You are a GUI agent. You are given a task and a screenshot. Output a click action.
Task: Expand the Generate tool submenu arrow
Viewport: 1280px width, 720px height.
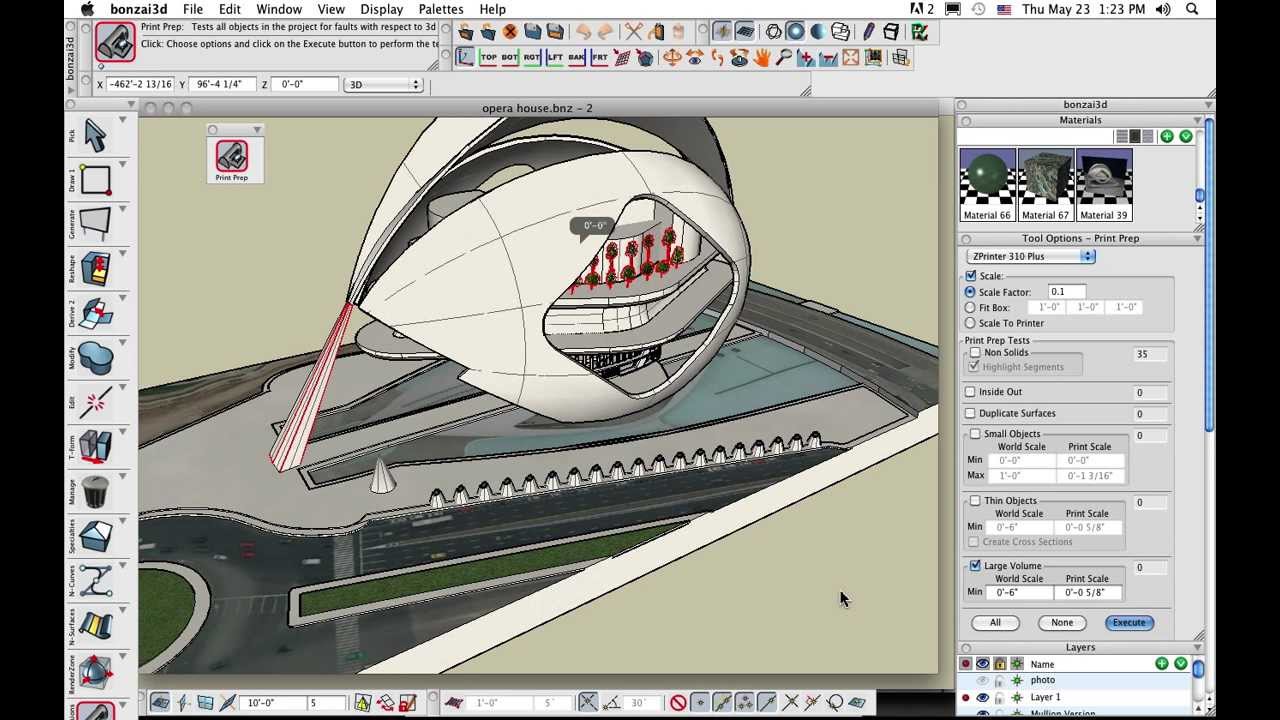(122, 210)
